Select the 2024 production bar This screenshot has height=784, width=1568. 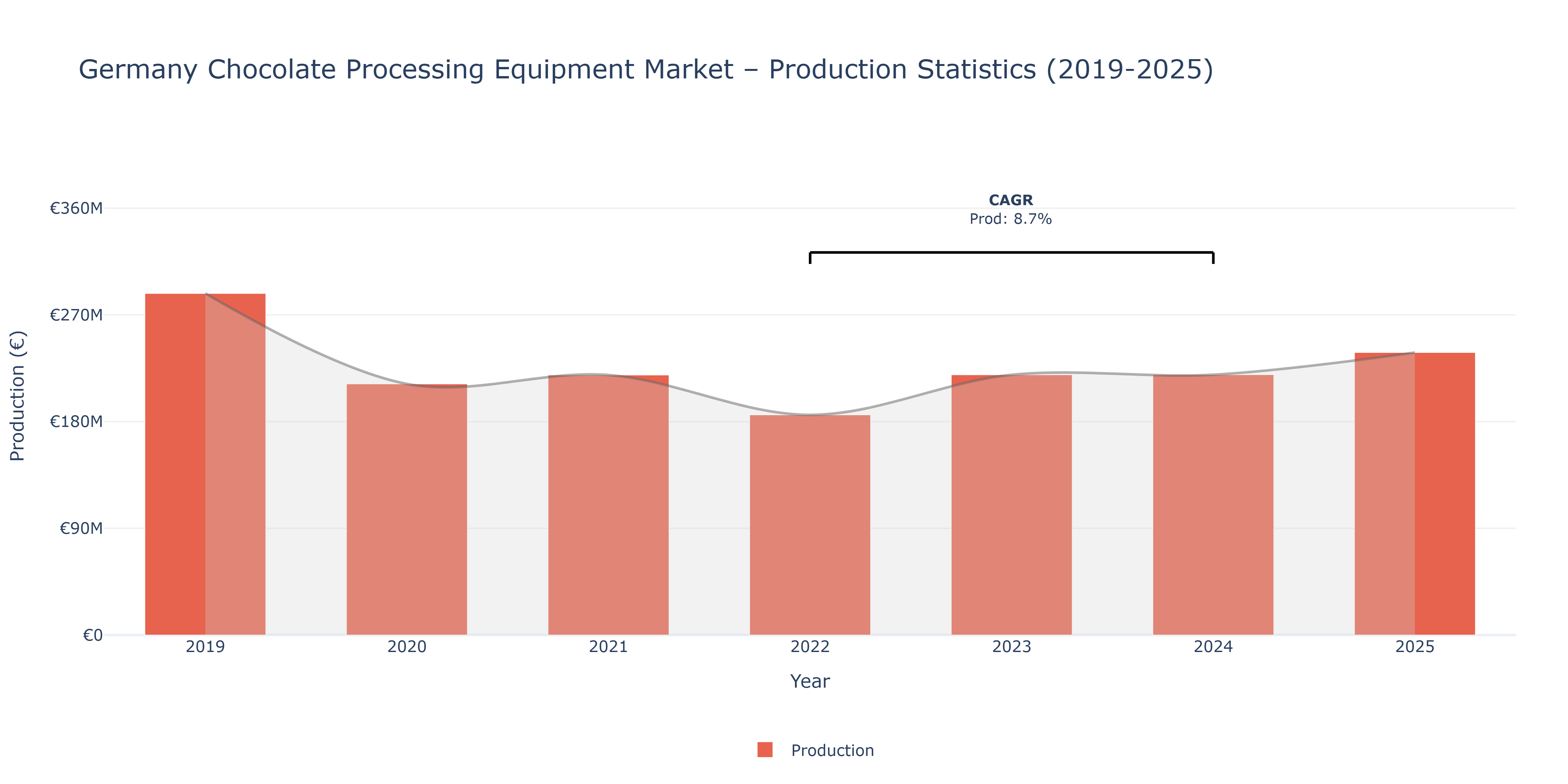pos(1213,505)
